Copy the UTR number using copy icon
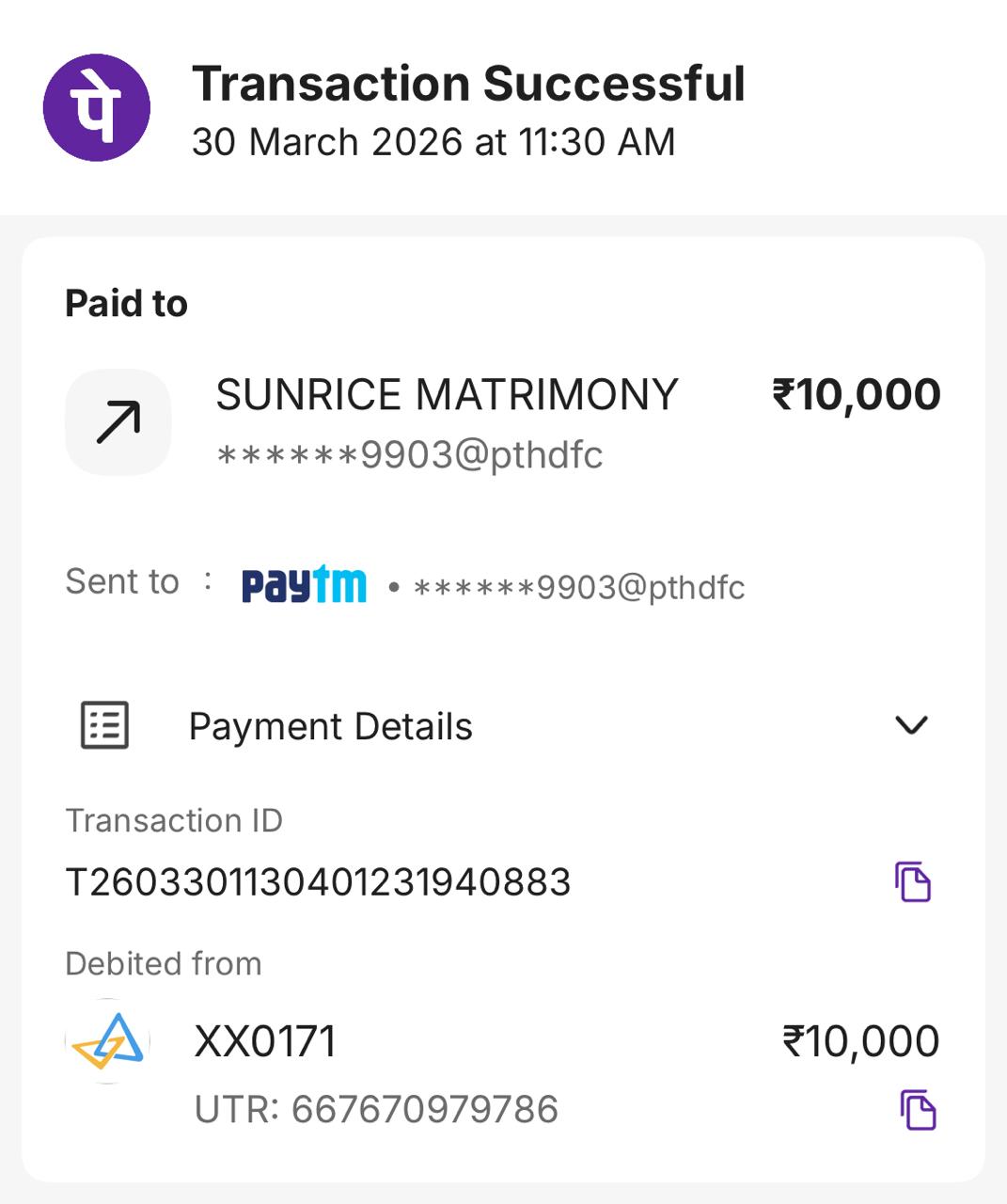1007x1204 pixels. point(918,1109)
